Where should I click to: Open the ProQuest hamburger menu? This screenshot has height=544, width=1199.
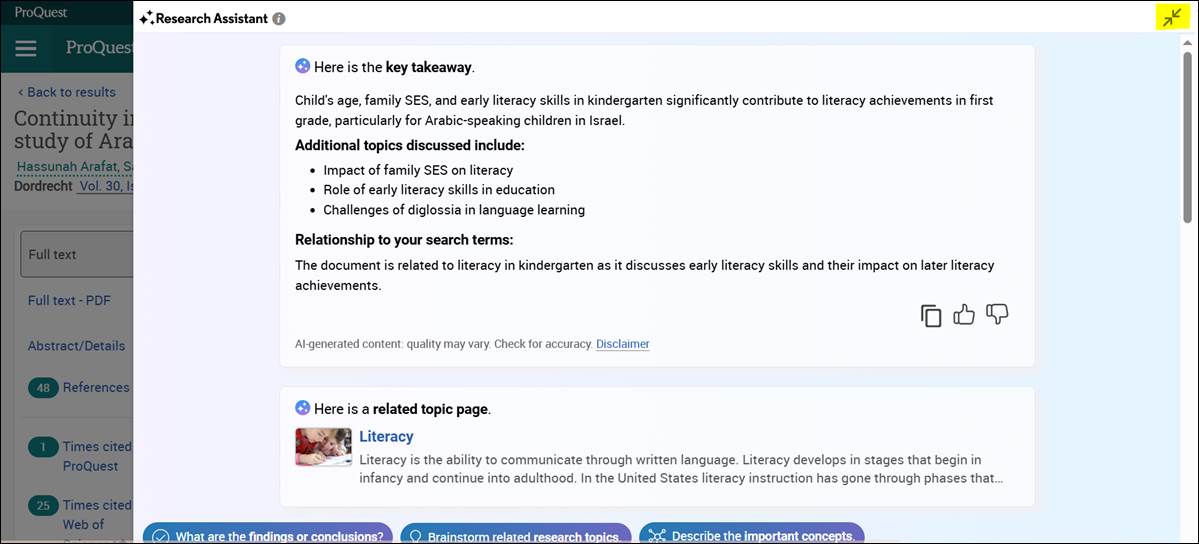coord(26,49)
